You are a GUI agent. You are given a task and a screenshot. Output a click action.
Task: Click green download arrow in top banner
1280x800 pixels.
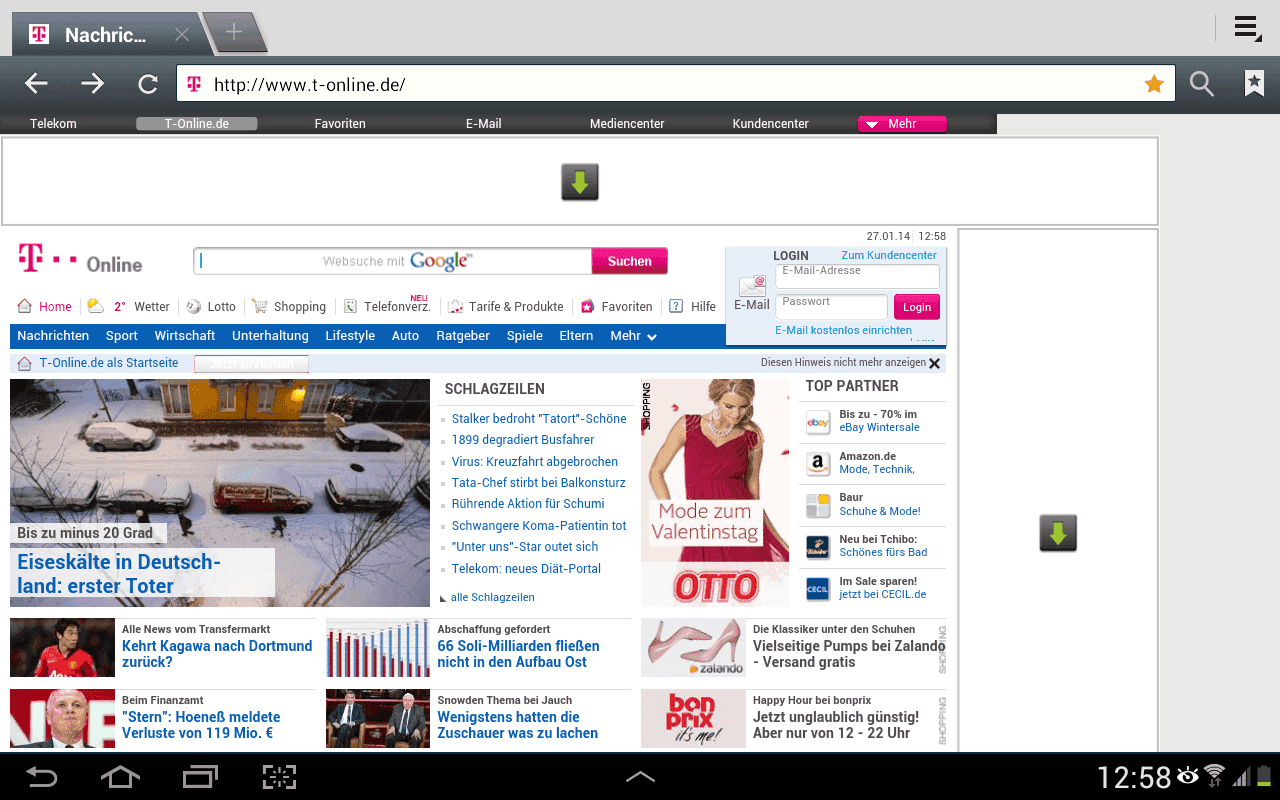[x=580, y=182]
